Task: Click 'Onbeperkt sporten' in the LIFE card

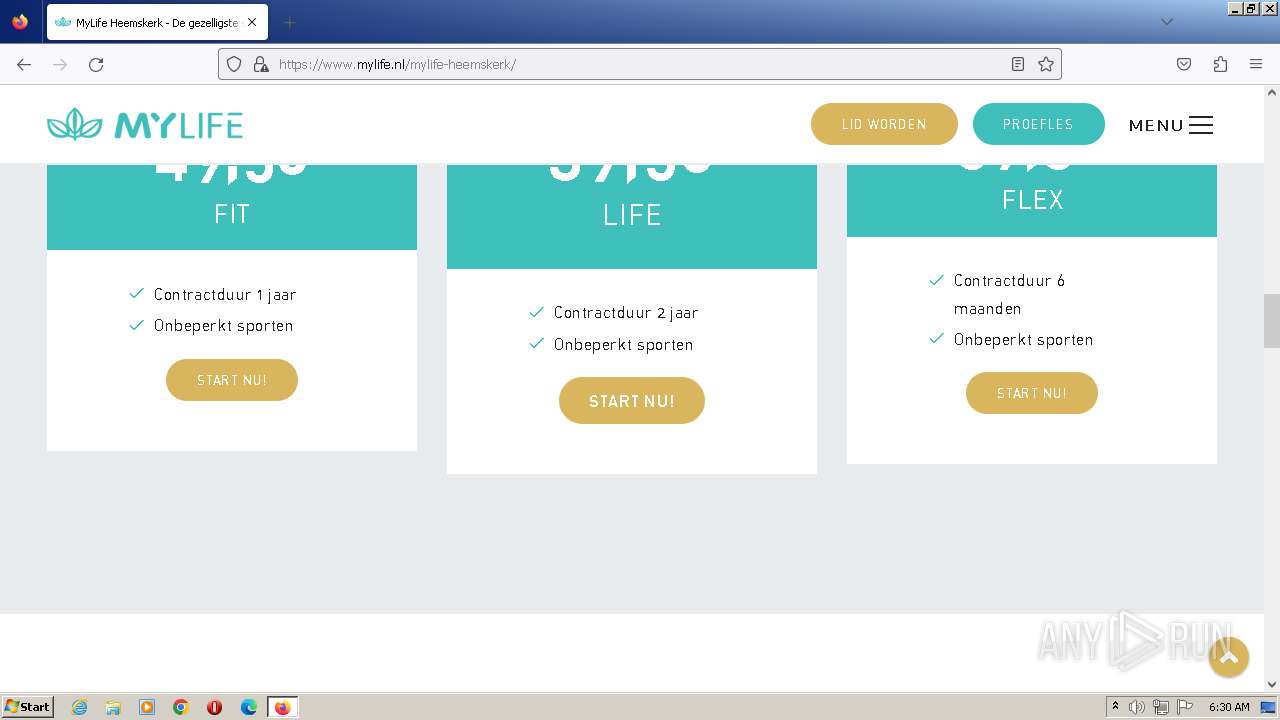Action: (x=624, y=344)
